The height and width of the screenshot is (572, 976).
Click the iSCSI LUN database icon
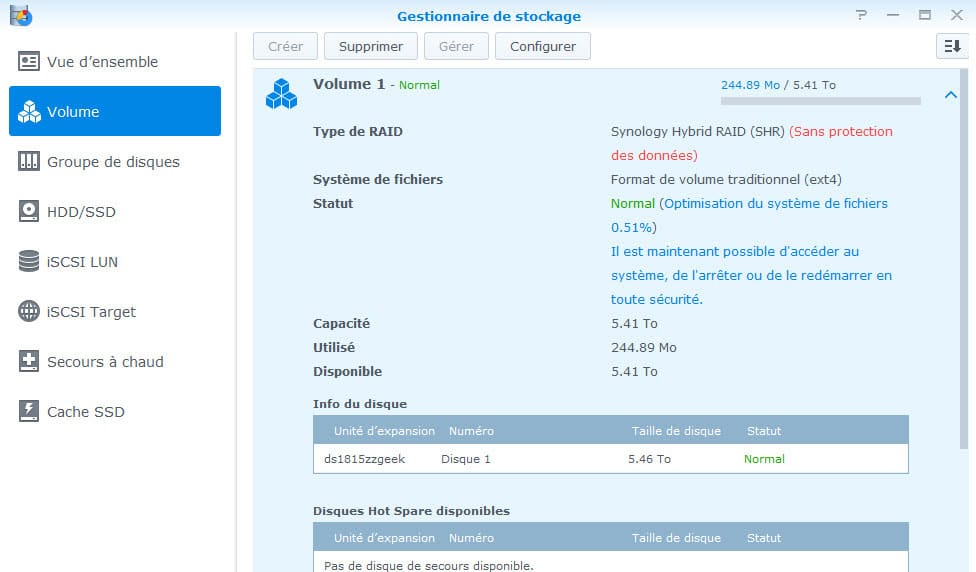coord(29,262)
